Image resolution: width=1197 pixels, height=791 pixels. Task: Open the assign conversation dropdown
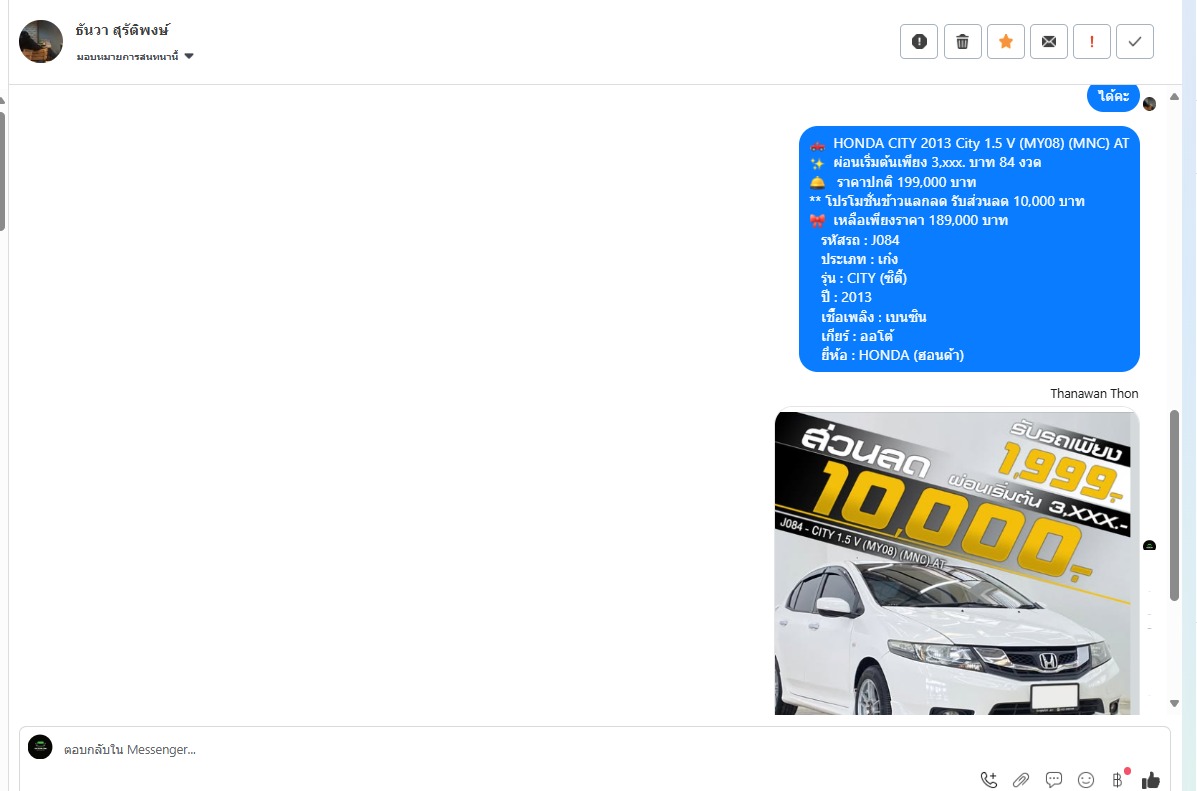point(135,56)
